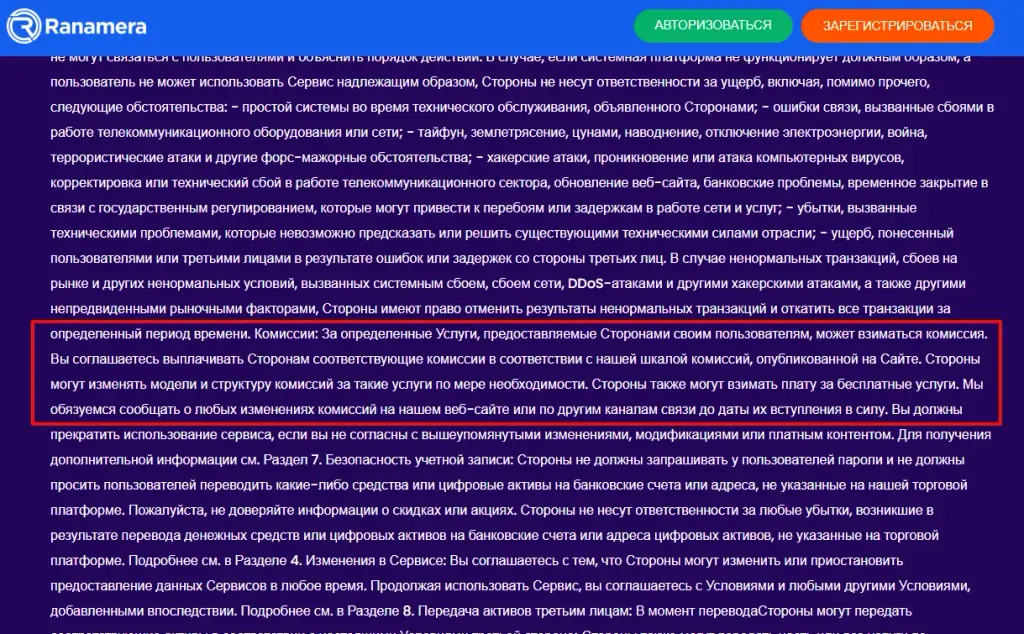Click the orange ЗАРЕГИСТРИРОВАТЬСЯ button
The height and width of the screenshot is (634, 1024).
coord(897,26)
